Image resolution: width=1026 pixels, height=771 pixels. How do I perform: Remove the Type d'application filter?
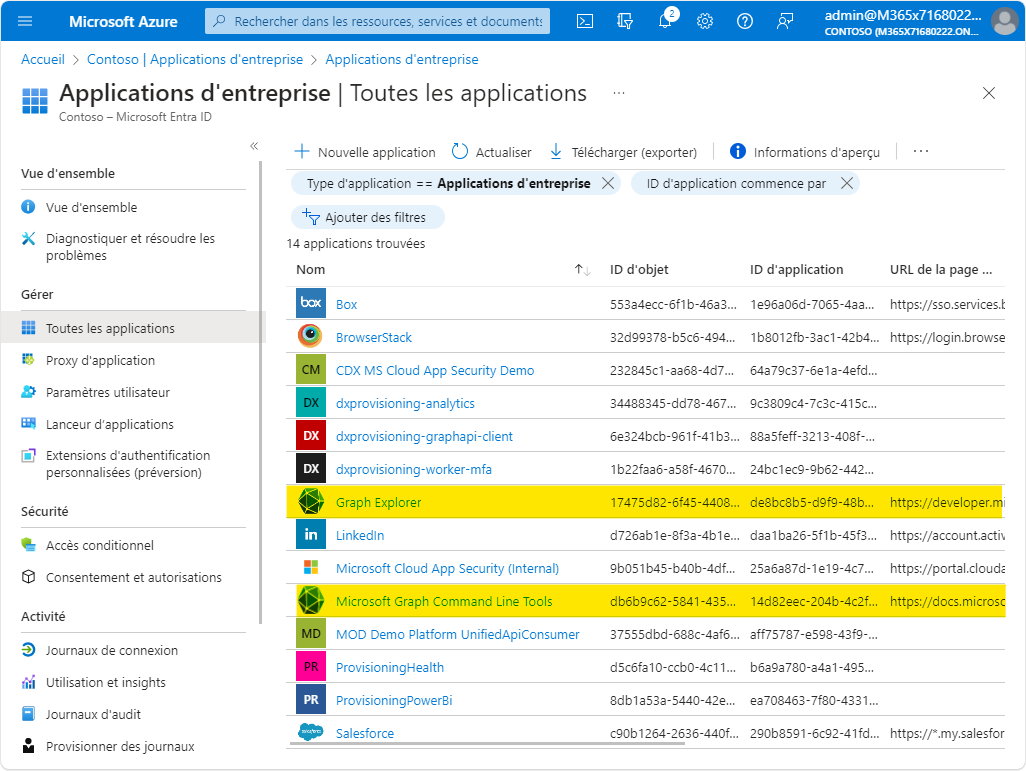coord(608,183)
